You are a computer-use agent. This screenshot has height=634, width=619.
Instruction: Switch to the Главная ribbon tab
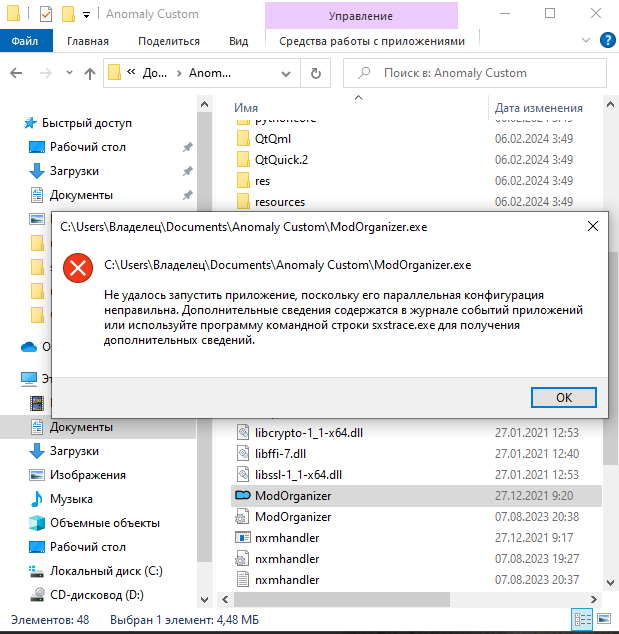pyautogui.click(x=88, y=41)
